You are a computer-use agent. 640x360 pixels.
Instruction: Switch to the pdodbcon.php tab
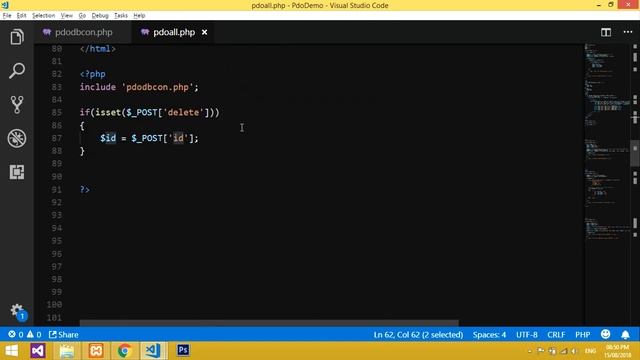pos(83,32)
